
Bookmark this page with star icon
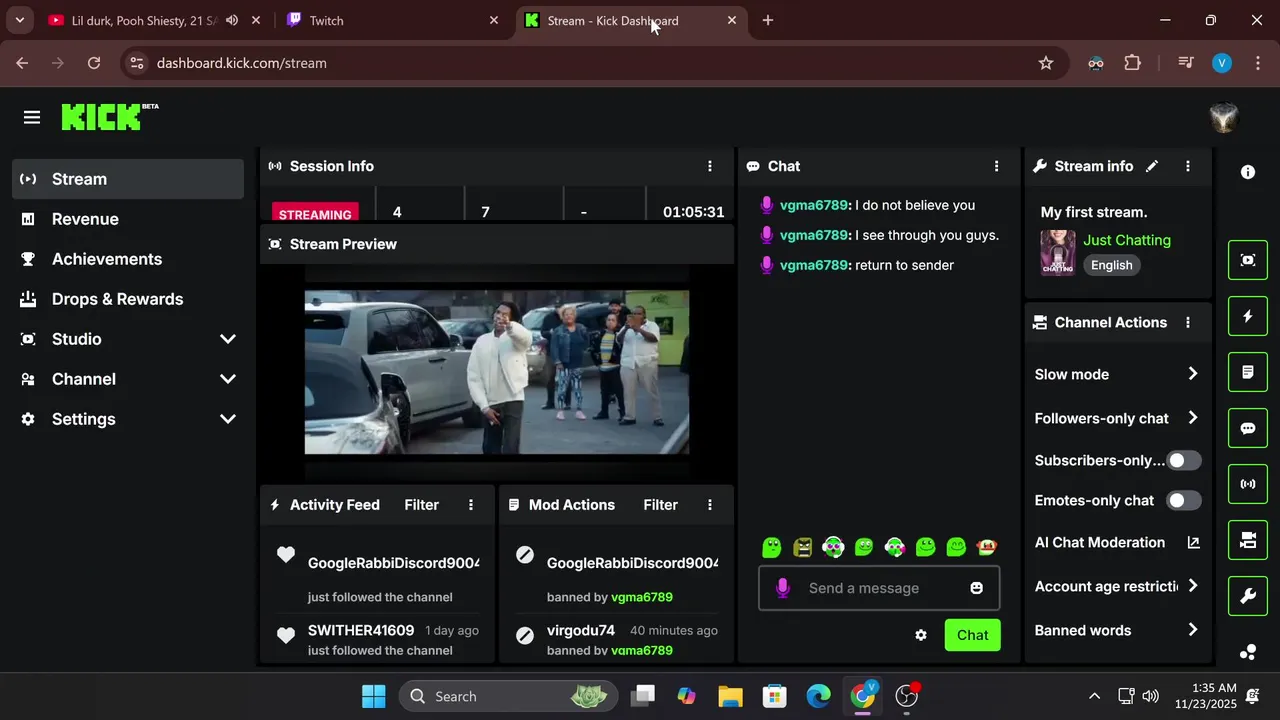(x=1046, y=63)
